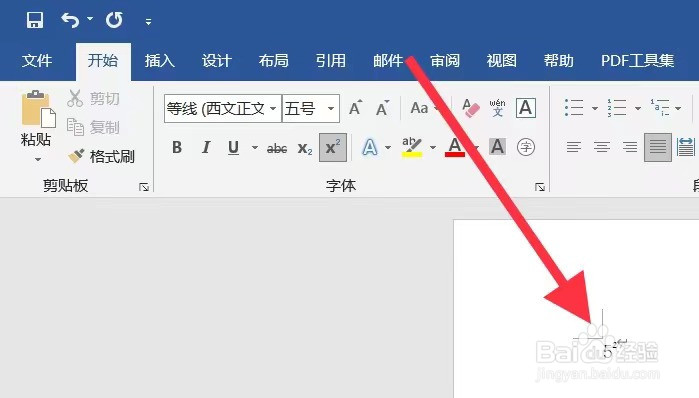The height and width of the screenshot is (398, 699).
Task: Align text to the left
Action: 574,147
